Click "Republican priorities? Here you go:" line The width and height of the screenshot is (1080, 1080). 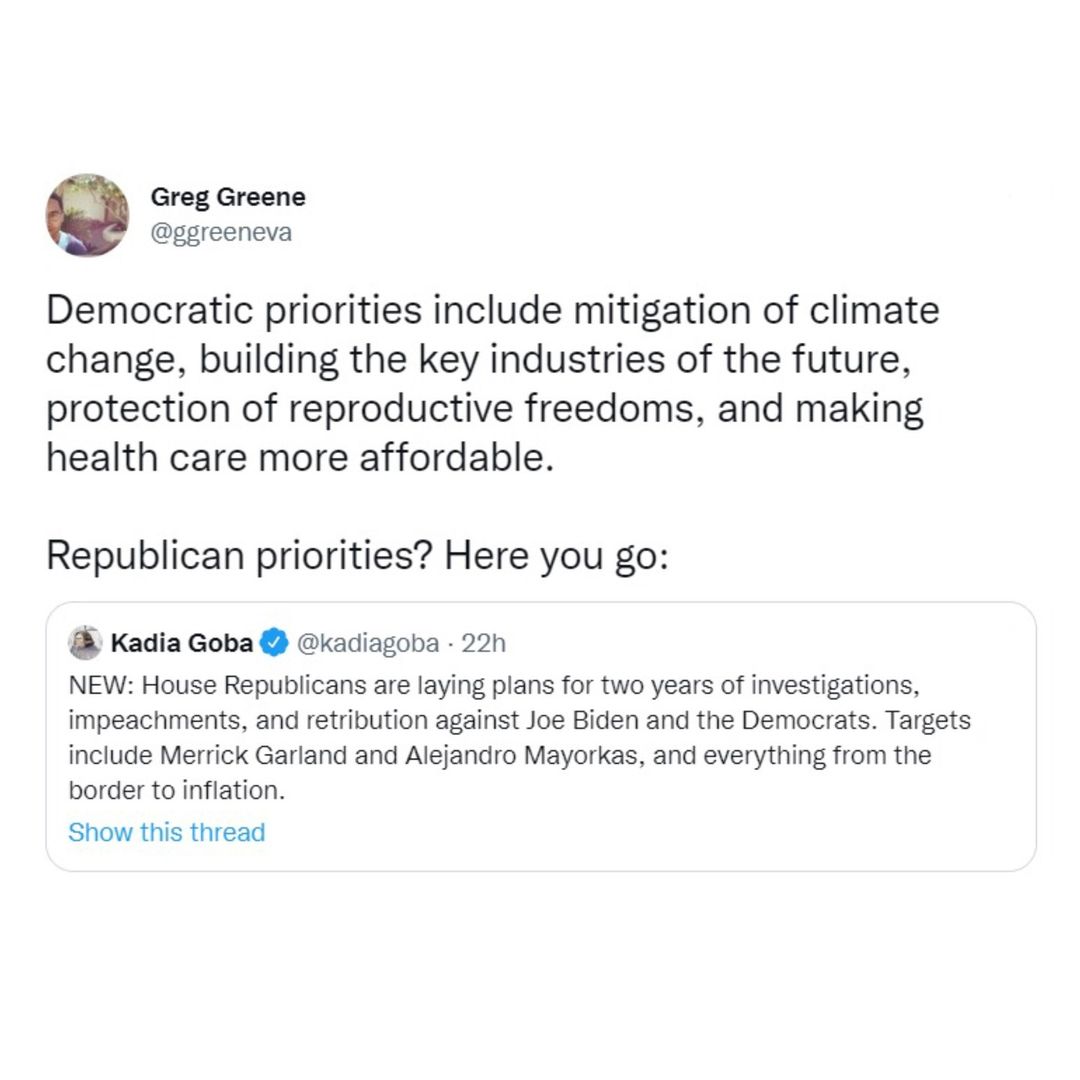(356, 555)
